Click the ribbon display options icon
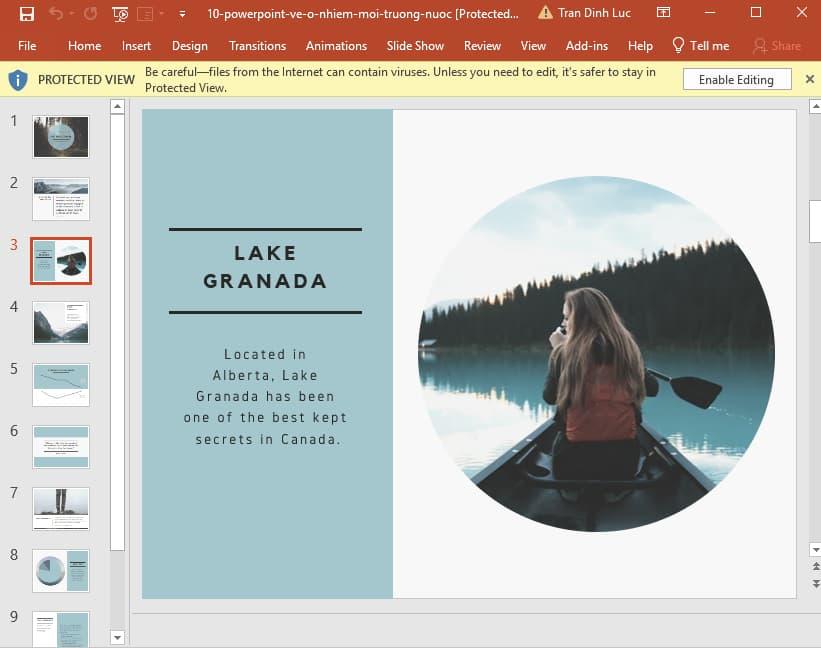Viewport: 821px width, 648px height. (x=663, y=12)
